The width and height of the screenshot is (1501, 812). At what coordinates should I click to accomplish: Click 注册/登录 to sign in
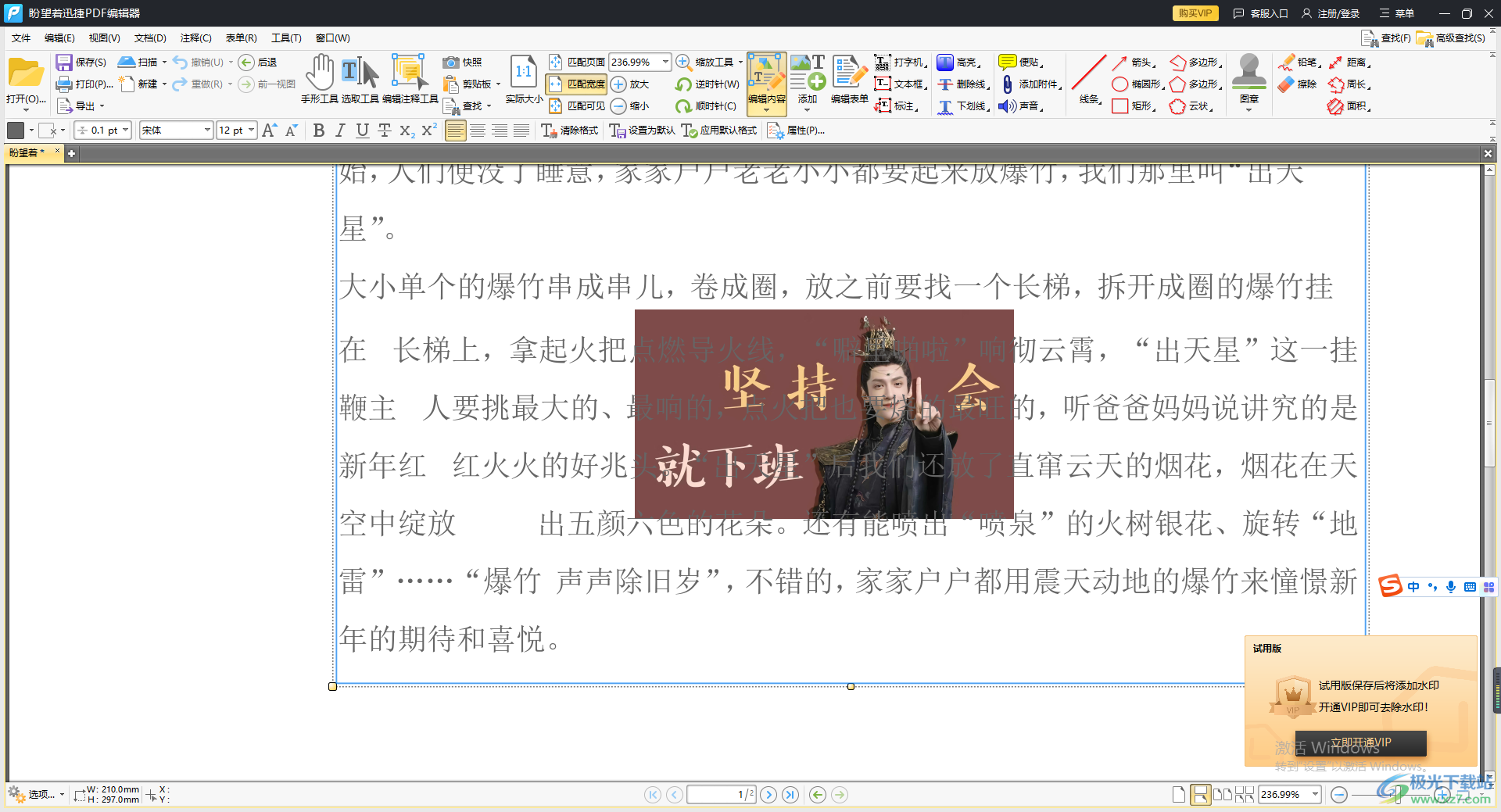[1331, 13]
